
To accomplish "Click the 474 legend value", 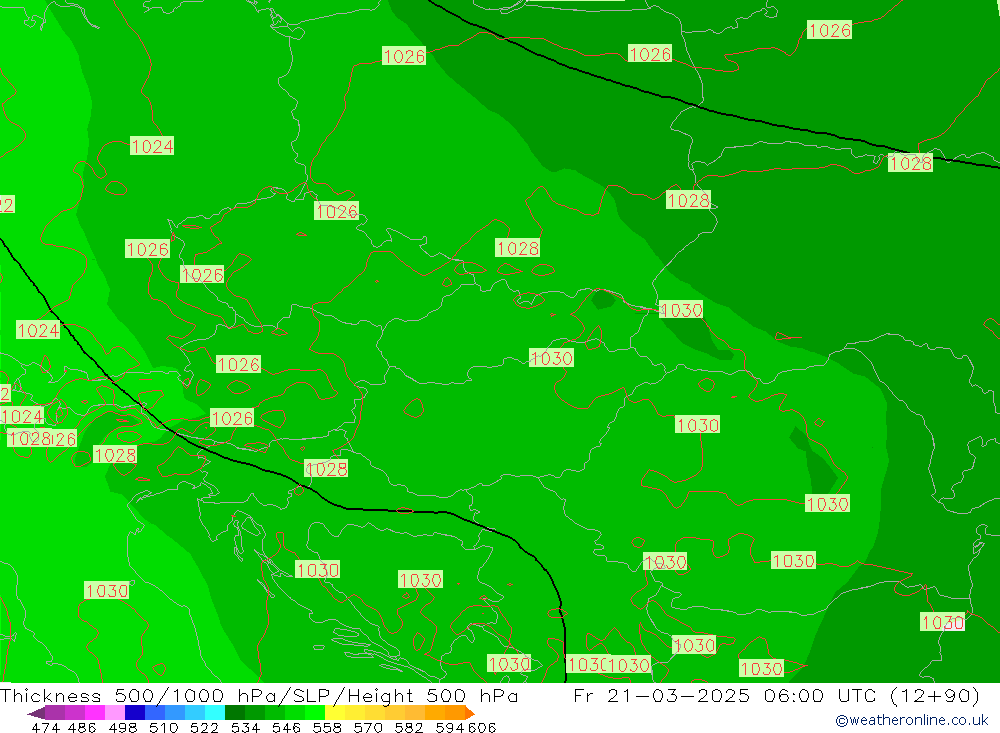I will (46, 727).
